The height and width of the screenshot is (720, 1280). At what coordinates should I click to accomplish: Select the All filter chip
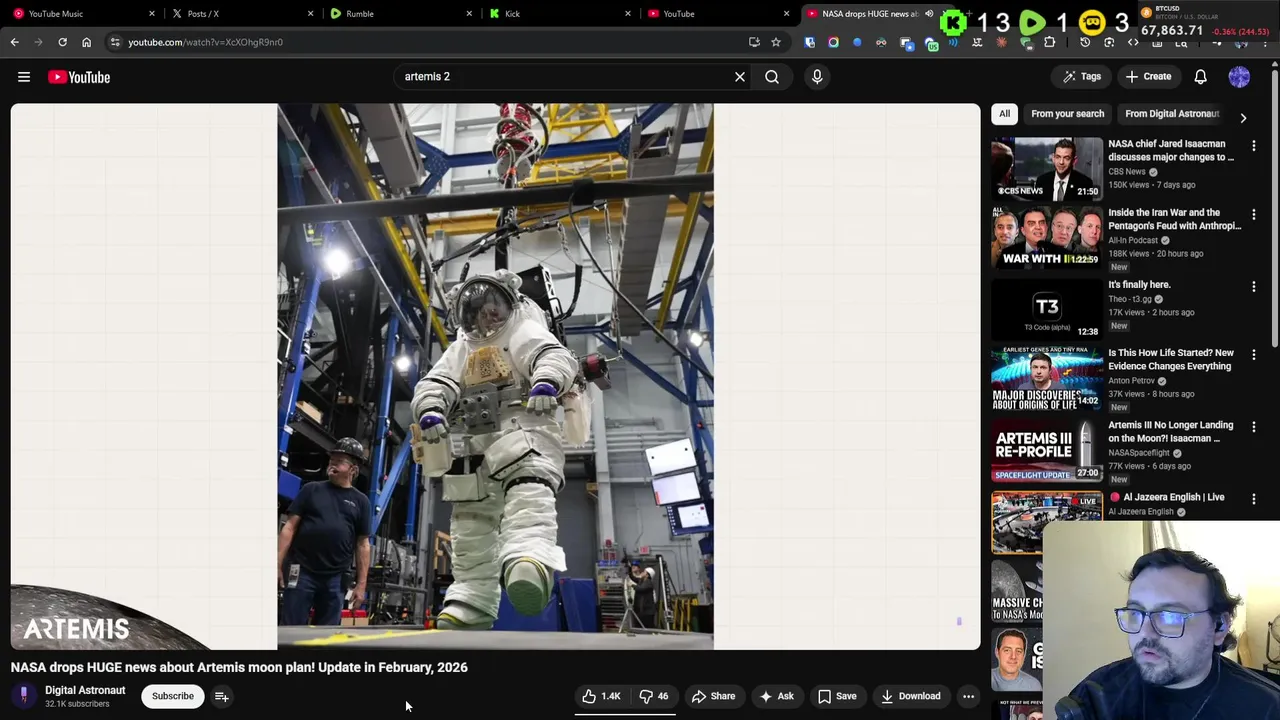pos(1004,114)
